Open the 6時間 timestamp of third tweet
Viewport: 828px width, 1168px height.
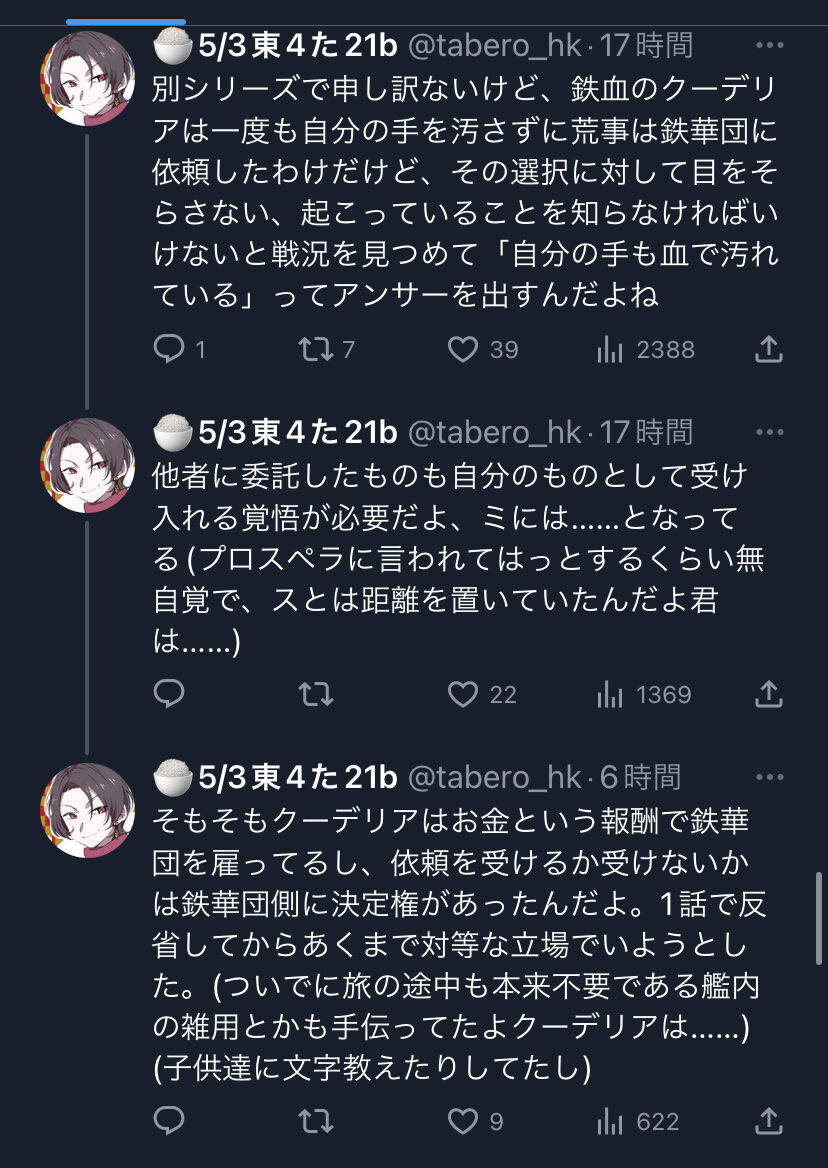[640, 777]
